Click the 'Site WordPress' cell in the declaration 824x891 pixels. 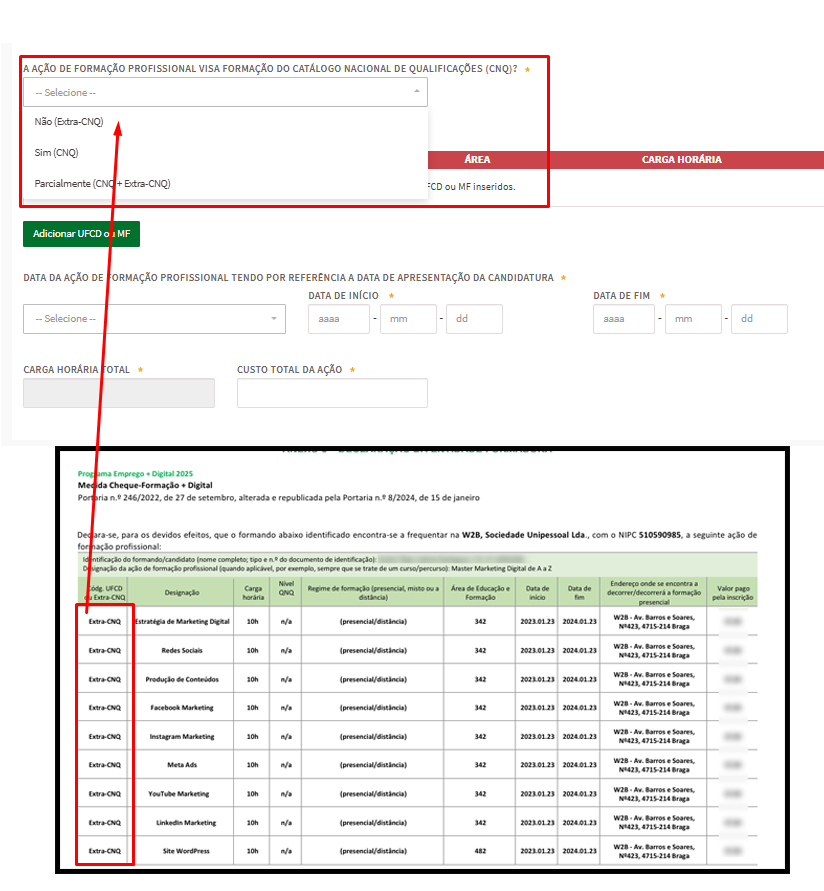(182, 851)
